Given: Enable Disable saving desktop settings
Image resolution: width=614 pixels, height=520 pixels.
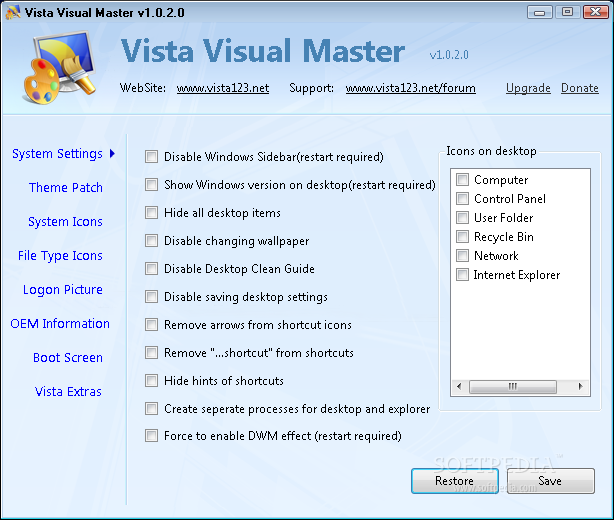Looking at the screenshot, I should click(151, 296).
